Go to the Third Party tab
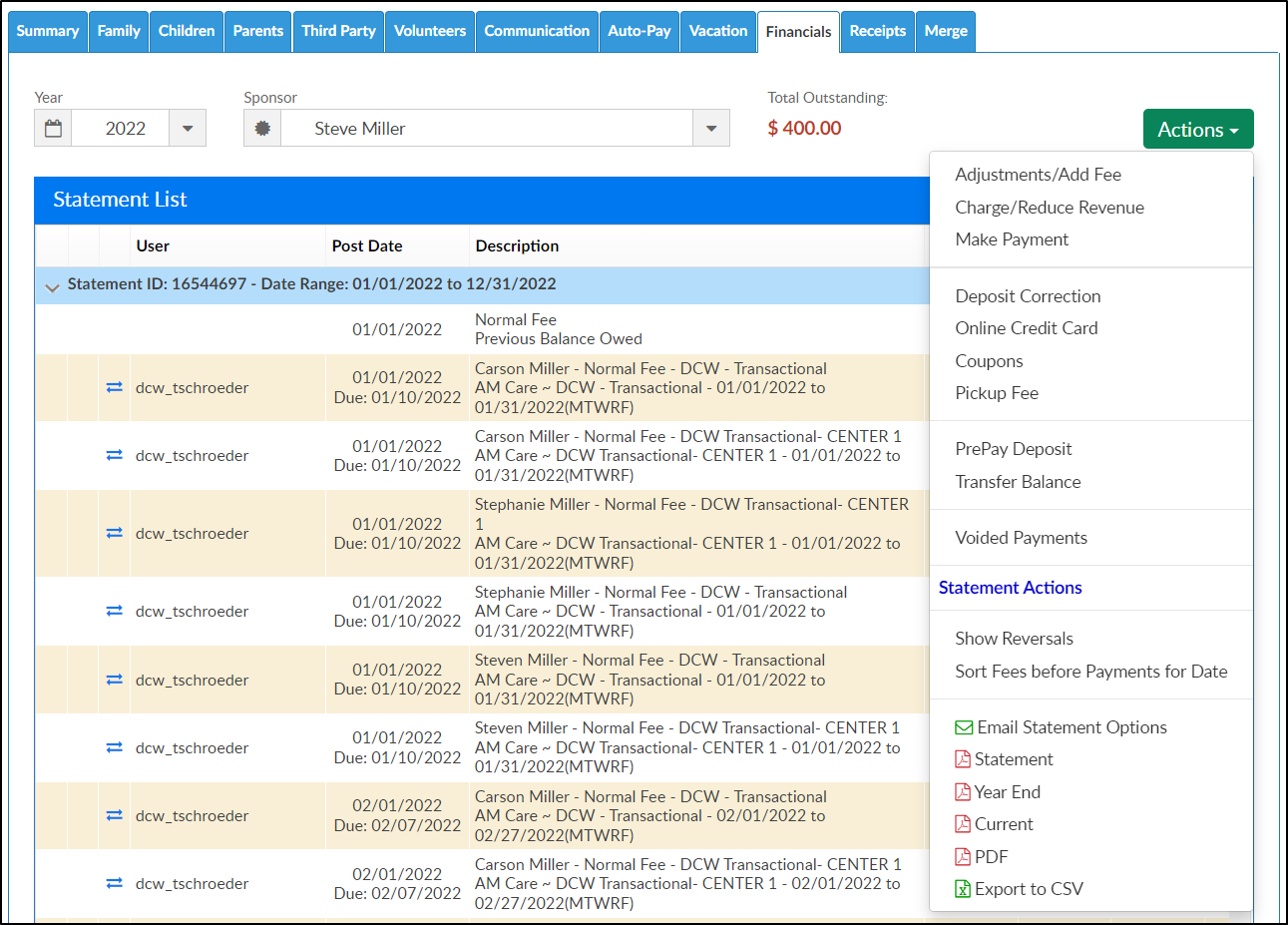Viewport: 1288px width, 925px height. [x=339, y=31]
